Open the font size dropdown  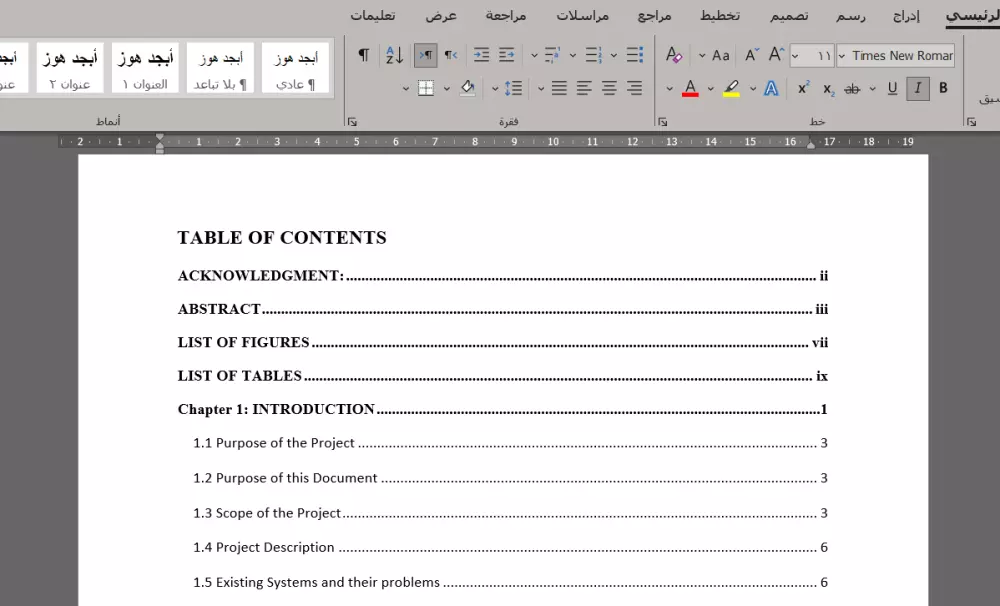[x=795, y=56]
